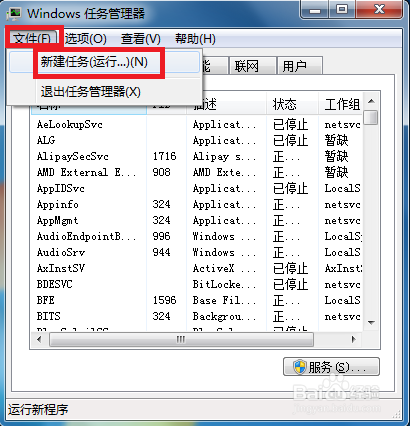Click the AMD Exte... description cell

tap(224, 172)
